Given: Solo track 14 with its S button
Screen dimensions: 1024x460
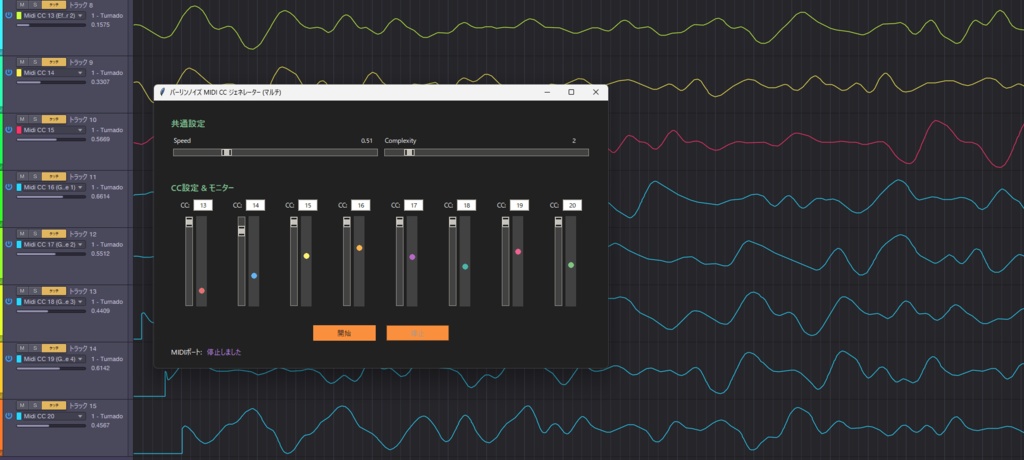Looking at the screenshot, I should (x=35, y=348).
